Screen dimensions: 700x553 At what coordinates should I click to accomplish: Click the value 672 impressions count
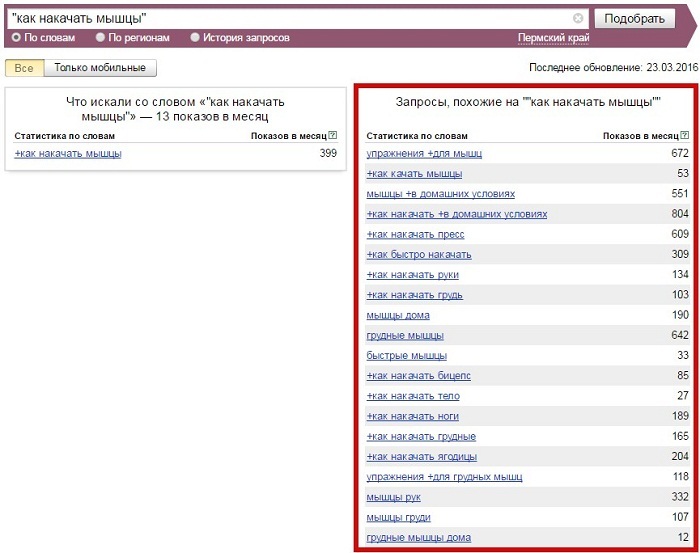click(680, 153)
